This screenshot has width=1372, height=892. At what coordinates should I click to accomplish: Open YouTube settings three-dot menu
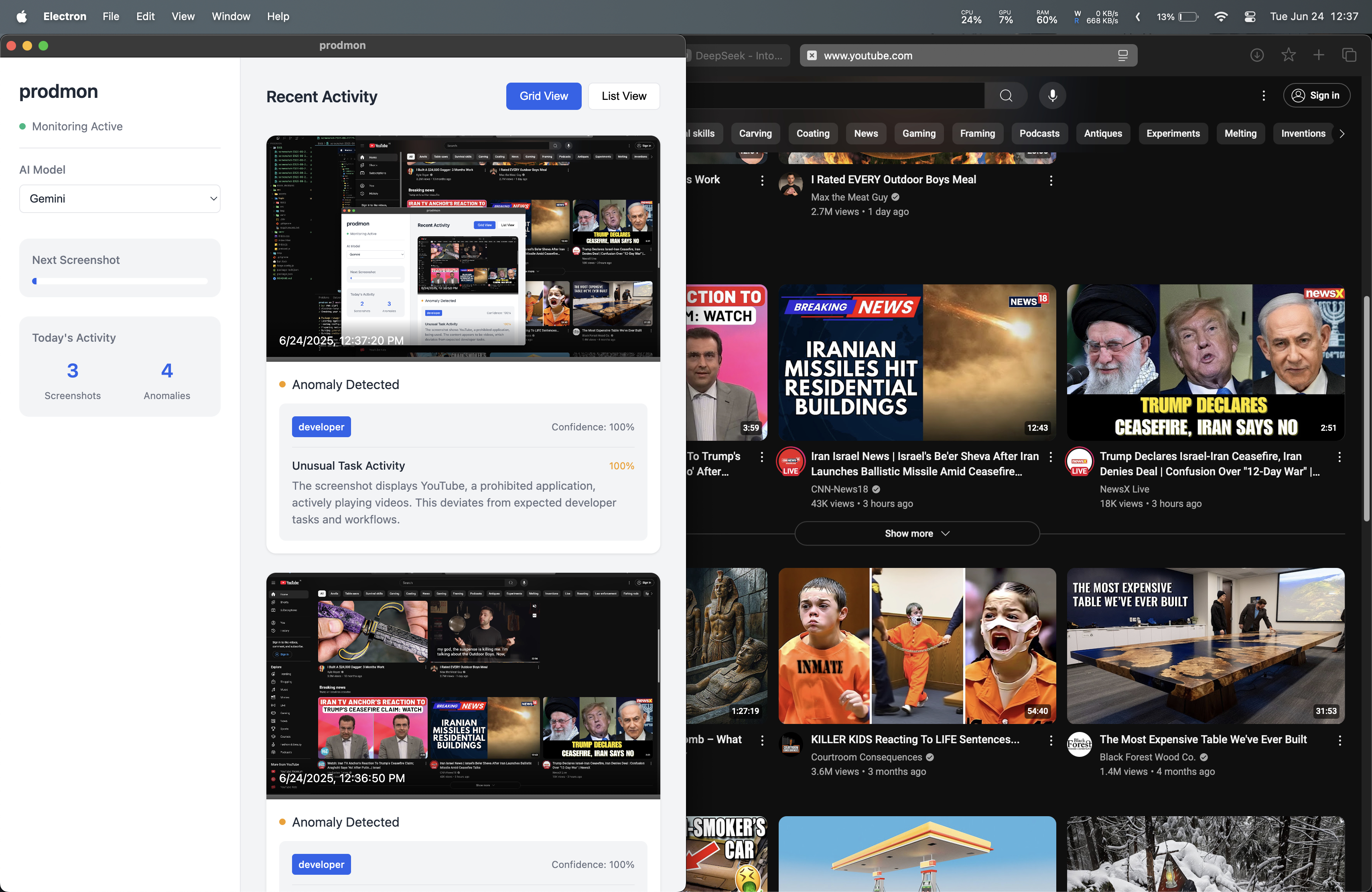click(1264, 95)
